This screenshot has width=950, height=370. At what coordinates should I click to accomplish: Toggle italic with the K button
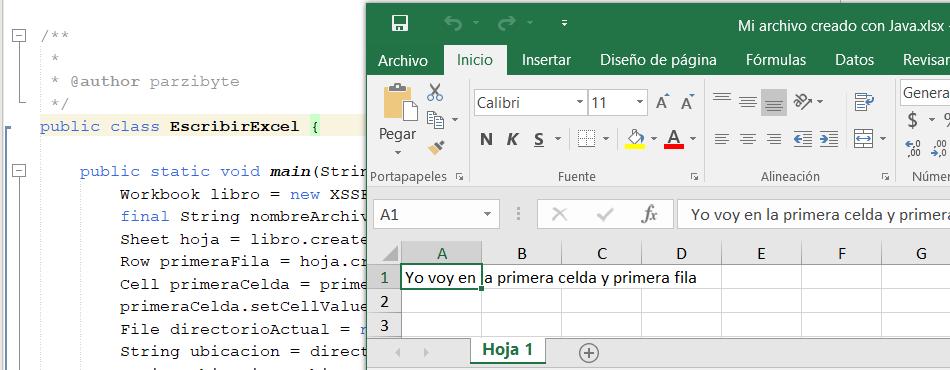[512, 140]
